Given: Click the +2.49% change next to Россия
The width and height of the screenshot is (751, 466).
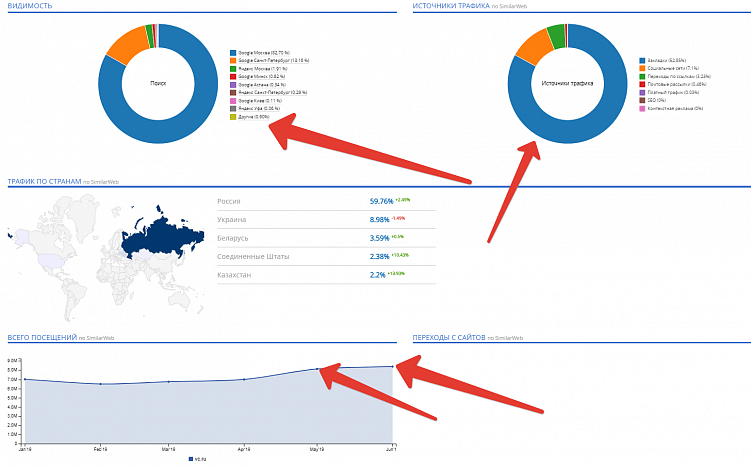Looking at the screenshot, I should [403, 200].
